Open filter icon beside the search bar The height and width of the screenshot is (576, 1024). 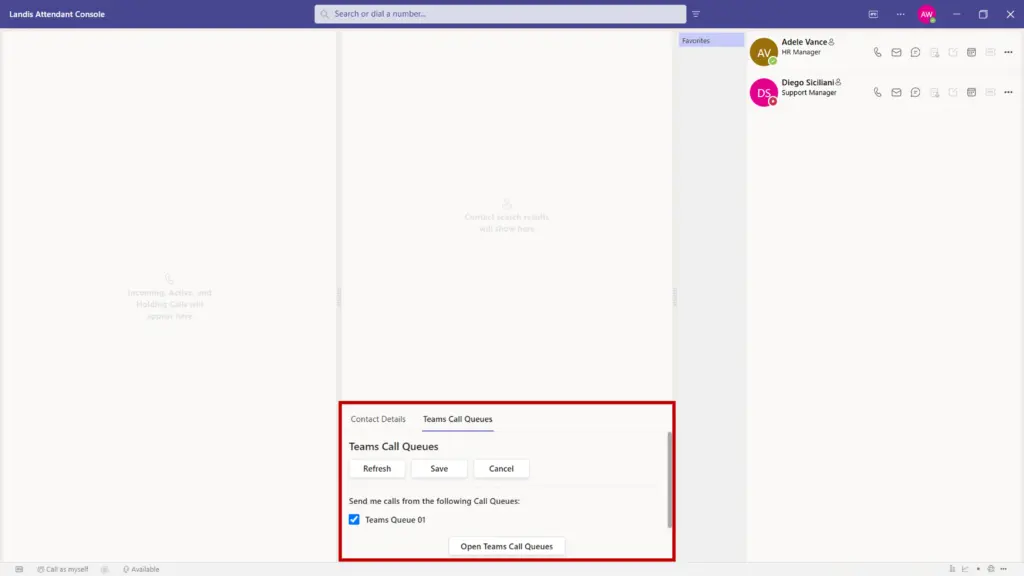(696, 14)
